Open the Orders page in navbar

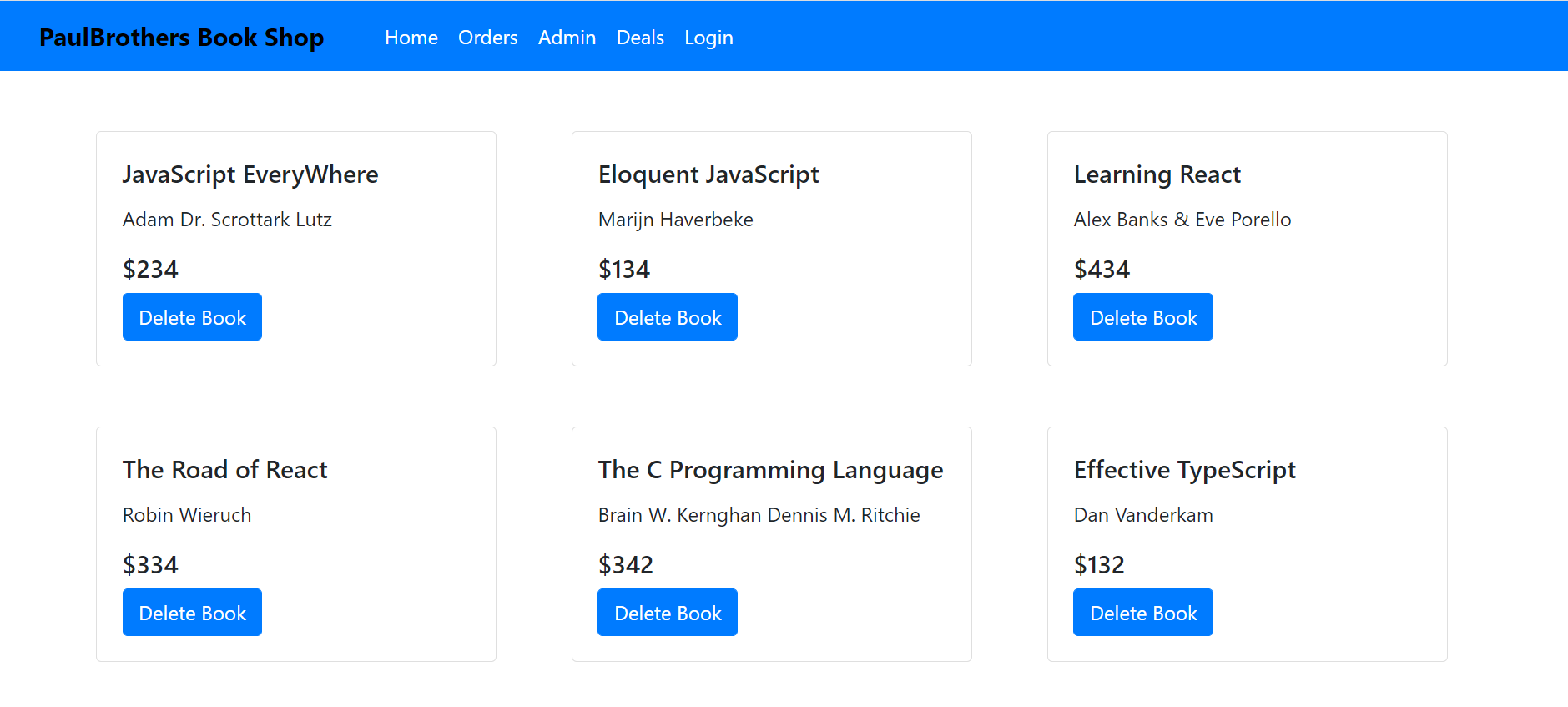488,38
